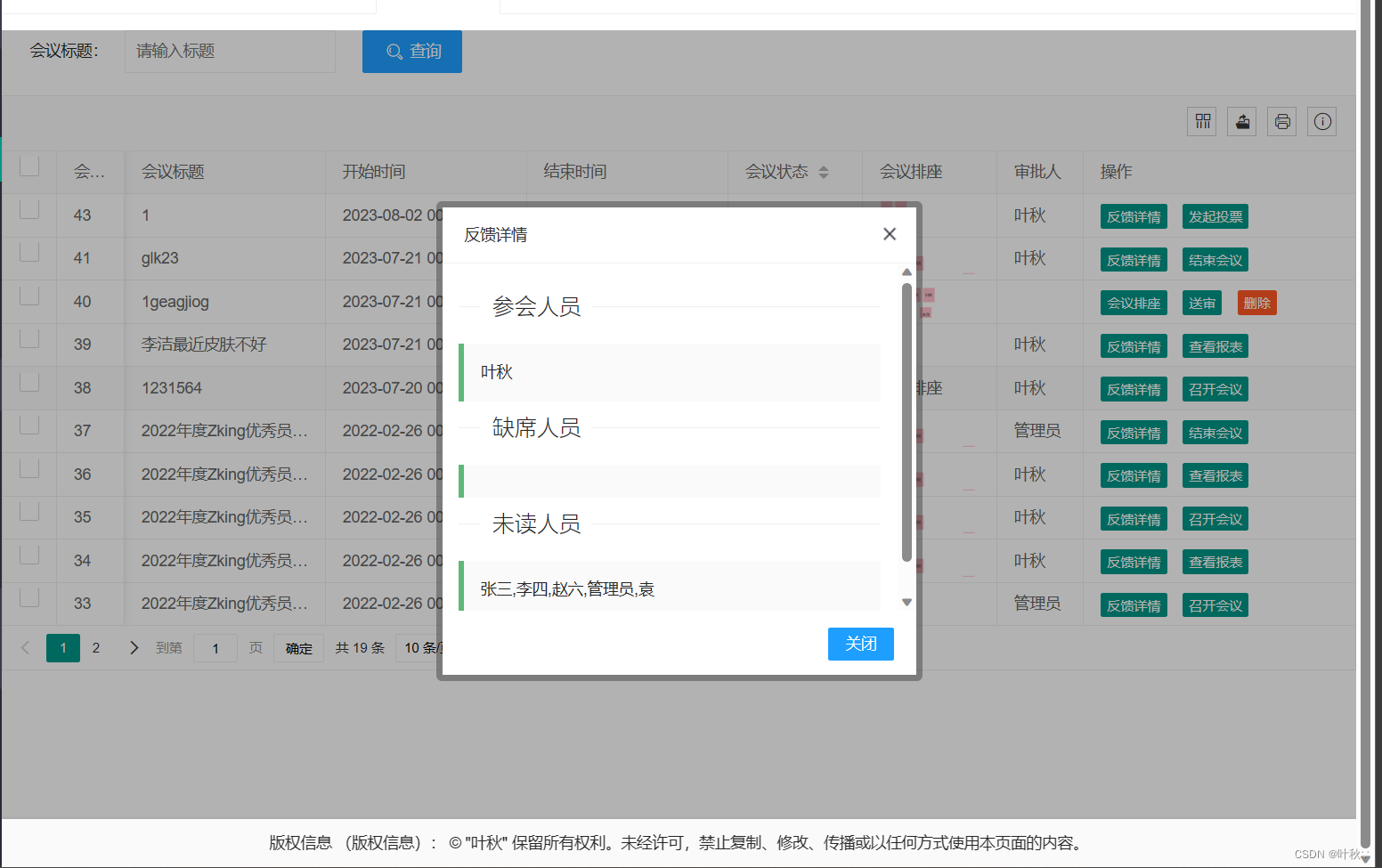Click 召开会议 button in row 35
The height and width of the screenshot is (868, 1382).
(1215, 519)
